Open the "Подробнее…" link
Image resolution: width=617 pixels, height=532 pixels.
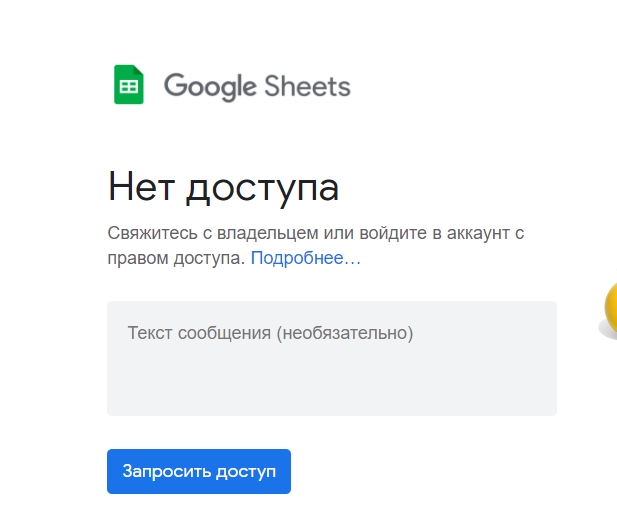tap(305, 258)
